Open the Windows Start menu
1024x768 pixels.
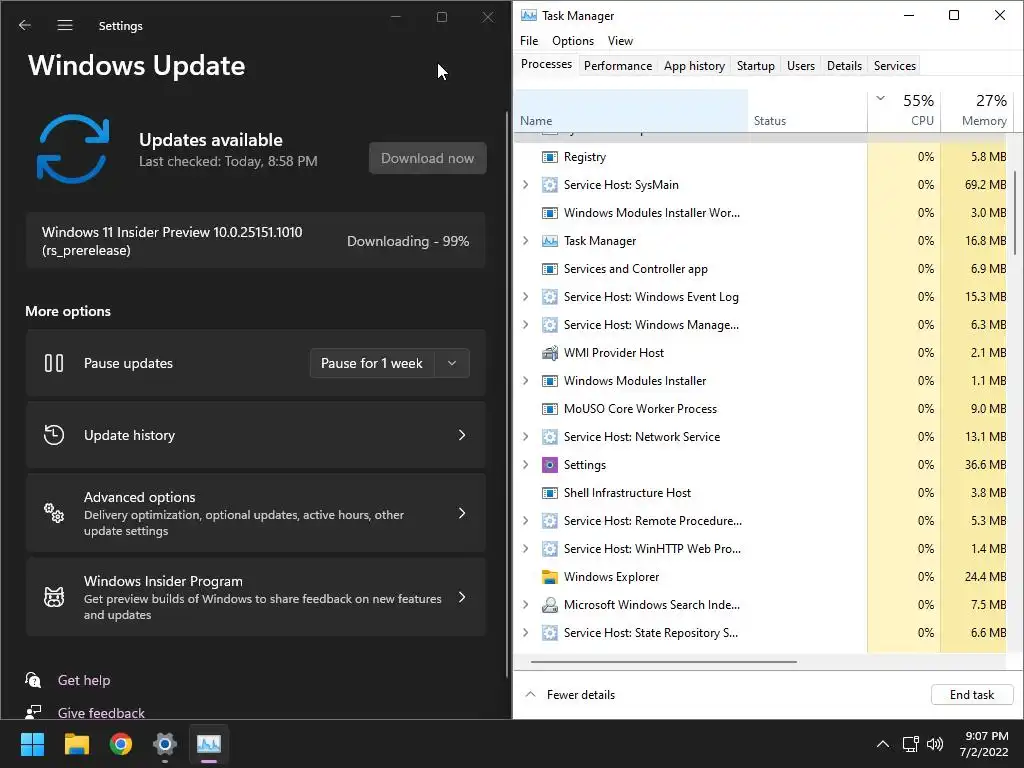[32, 744]
